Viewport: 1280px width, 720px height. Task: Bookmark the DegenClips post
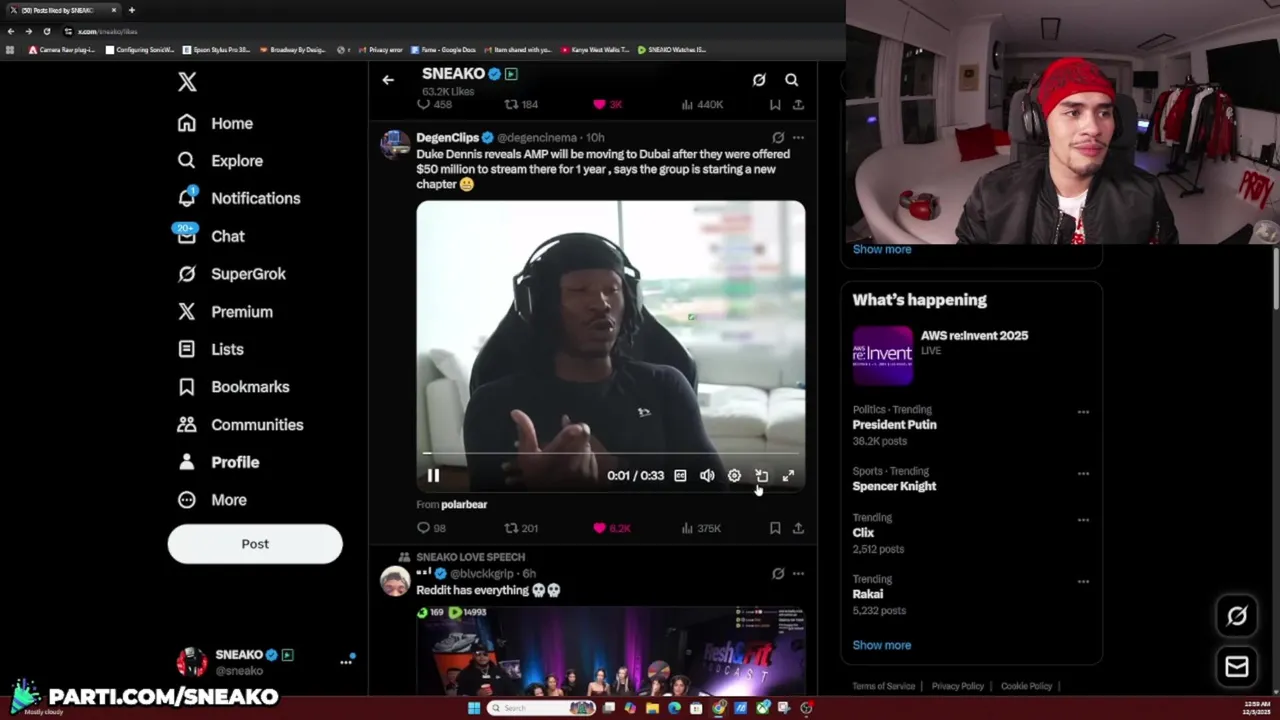tap(775, 528)
